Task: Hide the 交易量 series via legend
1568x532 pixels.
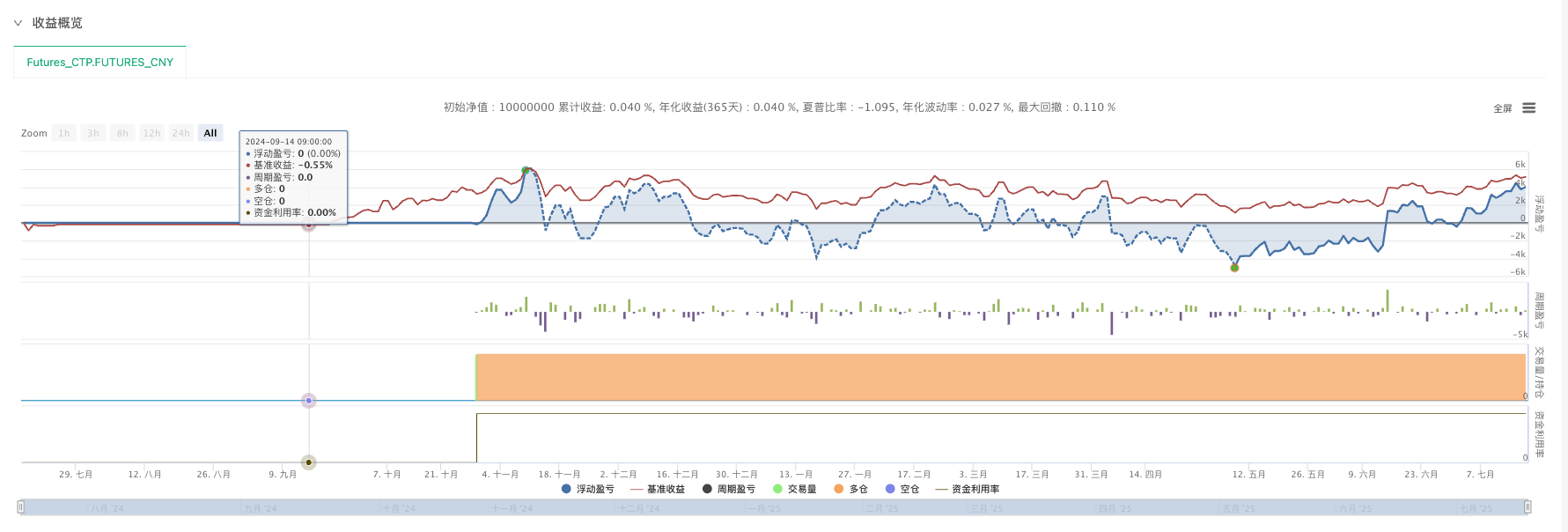Action: pyautogui.click(x=795, y=489)
